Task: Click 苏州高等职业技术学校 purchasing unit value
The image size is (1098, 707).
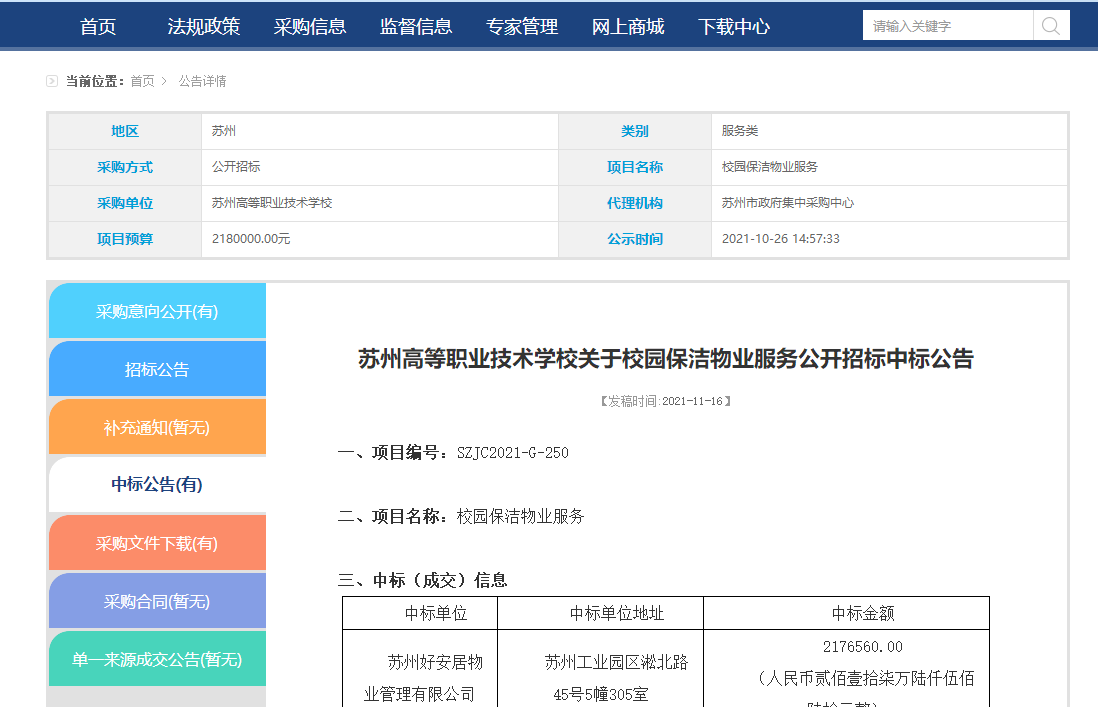Action: (272, 203)
